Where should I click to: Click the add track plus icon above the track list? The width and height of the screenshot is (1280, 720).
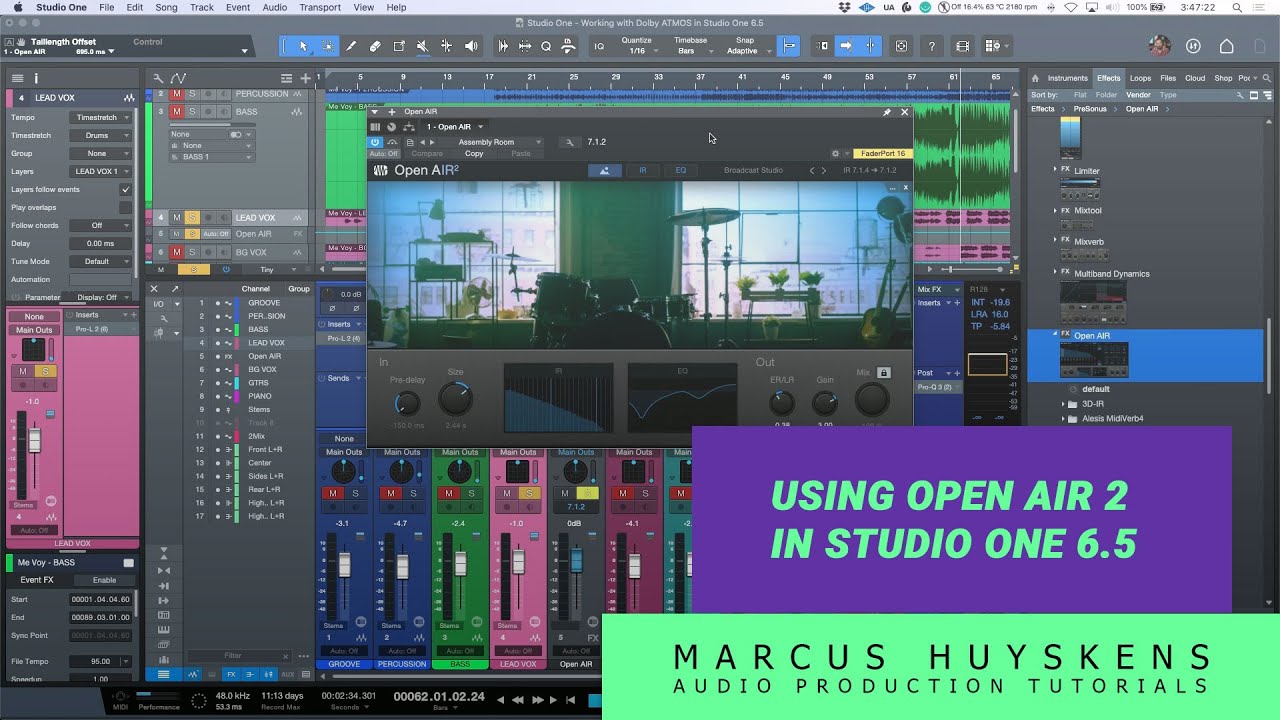(304, 78)
